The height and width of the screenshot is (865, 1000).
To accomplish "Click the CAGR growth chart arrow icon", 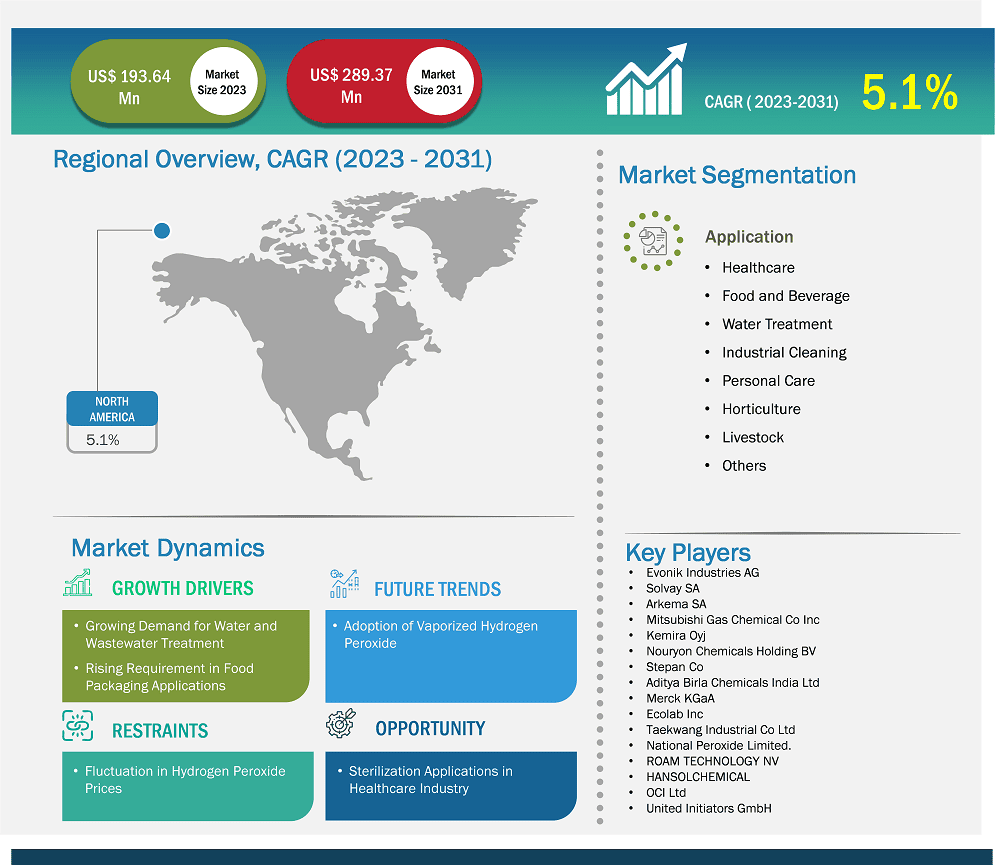I will (x=646, y=80).
